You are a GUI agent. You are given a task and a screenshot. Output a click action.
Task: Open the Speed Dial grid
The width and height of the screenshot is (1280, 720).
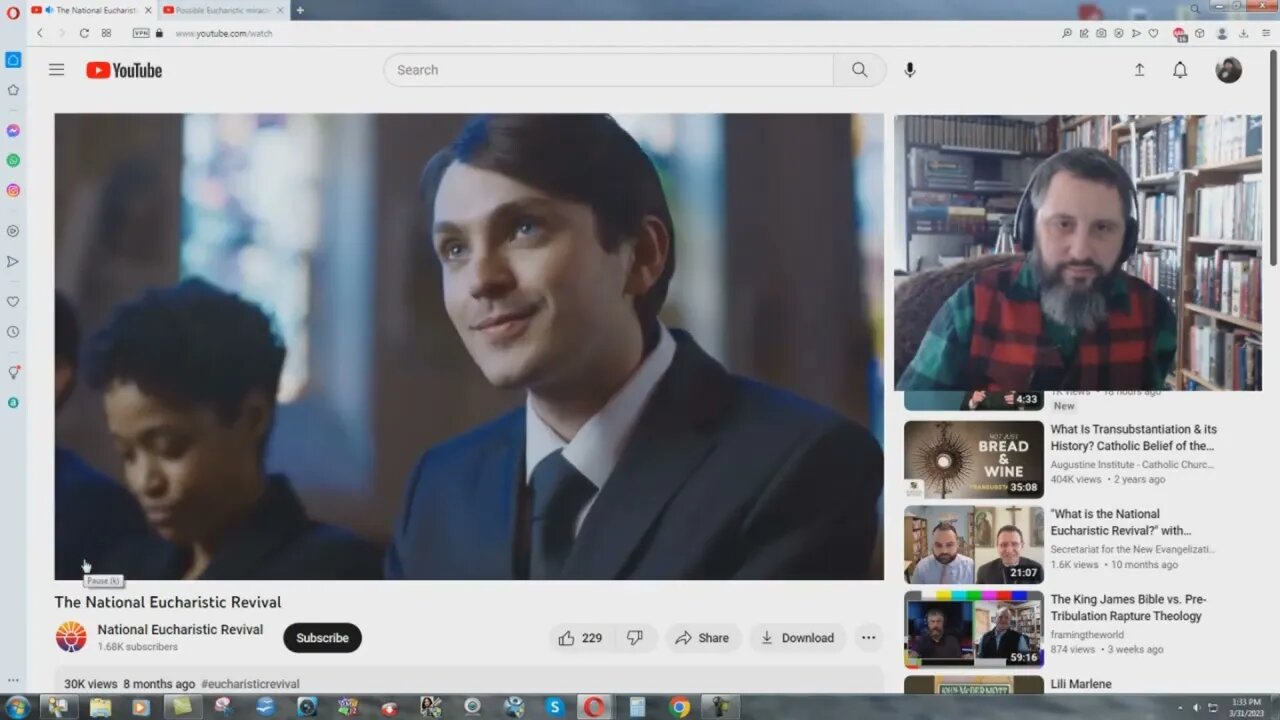pos(106,33)
